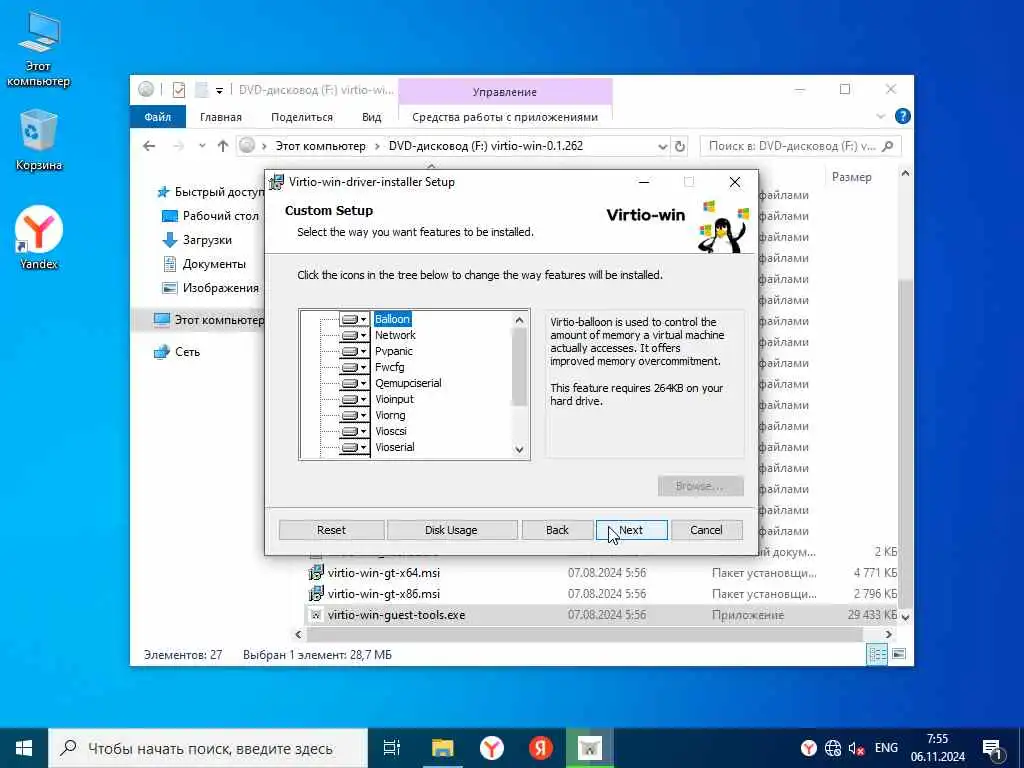Select the Vioinput feature label
Screen dimensions: 1024x768
point(394,399)
